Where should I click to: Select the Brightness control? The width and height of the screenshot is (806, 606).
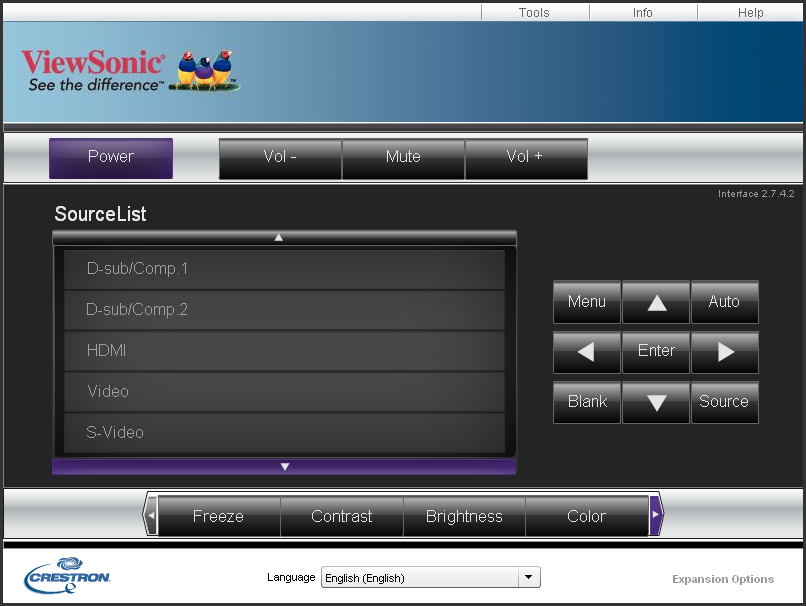click(464, 516)
